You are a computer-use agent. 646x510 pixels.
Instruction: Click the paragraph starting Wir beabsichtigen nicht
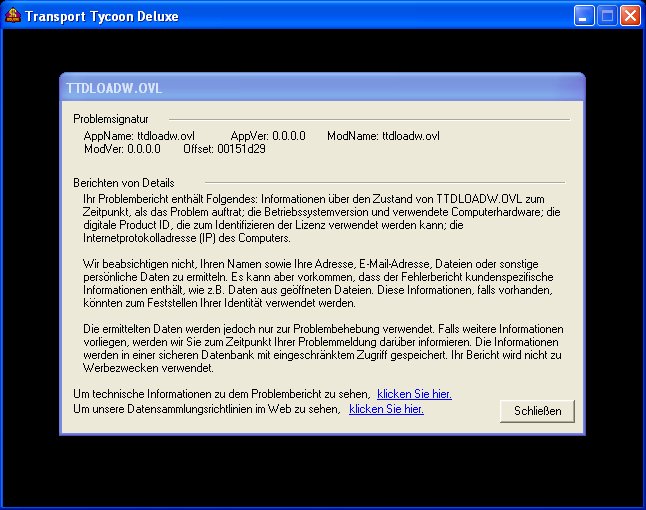coord(318,283)
